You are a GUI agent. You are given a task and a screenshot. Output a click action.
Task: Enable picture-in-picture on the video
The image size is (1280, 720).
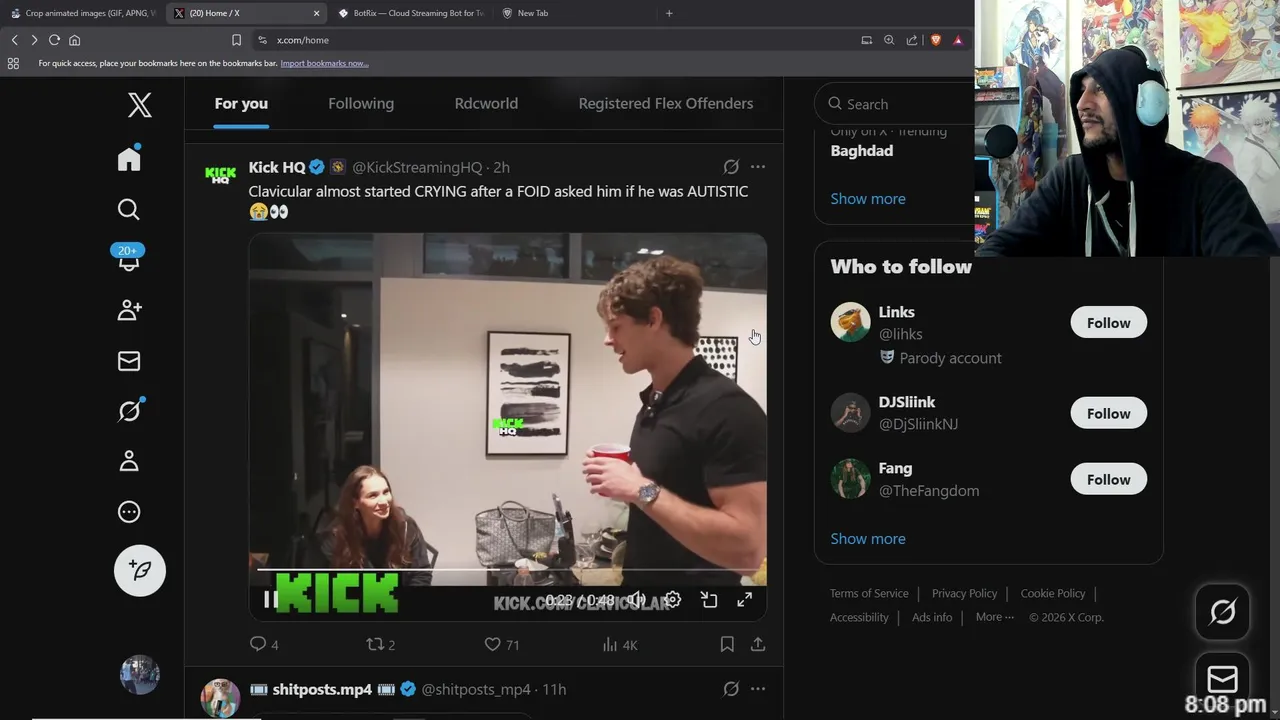[x=709, y=599]
